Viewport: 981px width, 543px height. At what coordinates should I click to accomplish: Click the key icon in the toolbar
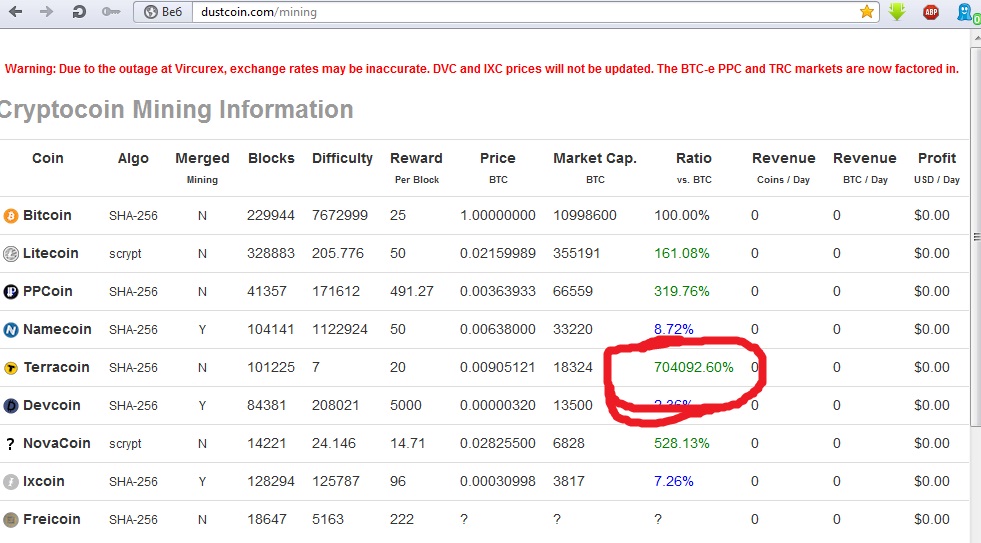point(111,11)
